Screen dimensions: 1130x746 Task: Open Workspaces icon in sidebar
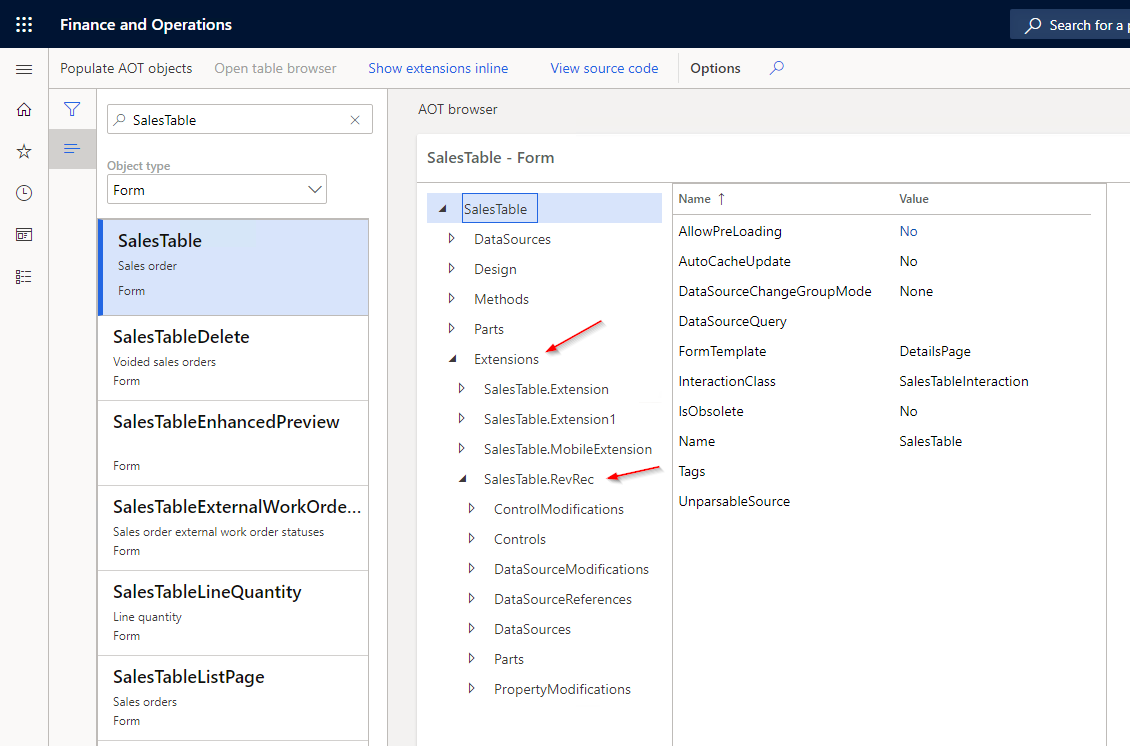(24, 235)
